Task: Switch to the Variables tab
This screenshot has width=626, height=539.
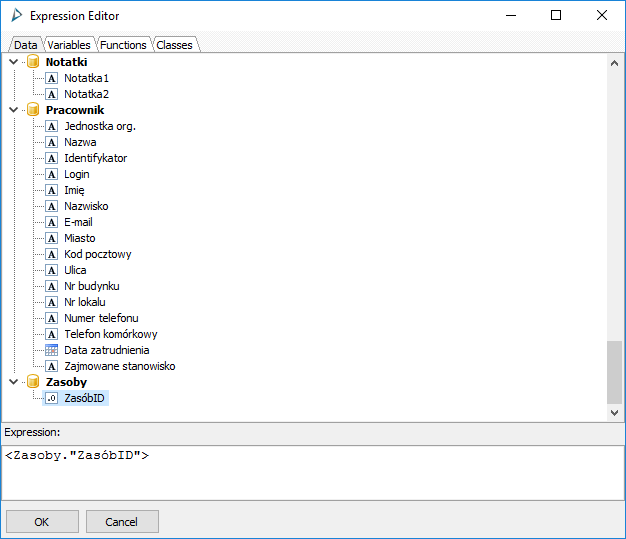Action: tap(69, 45)
